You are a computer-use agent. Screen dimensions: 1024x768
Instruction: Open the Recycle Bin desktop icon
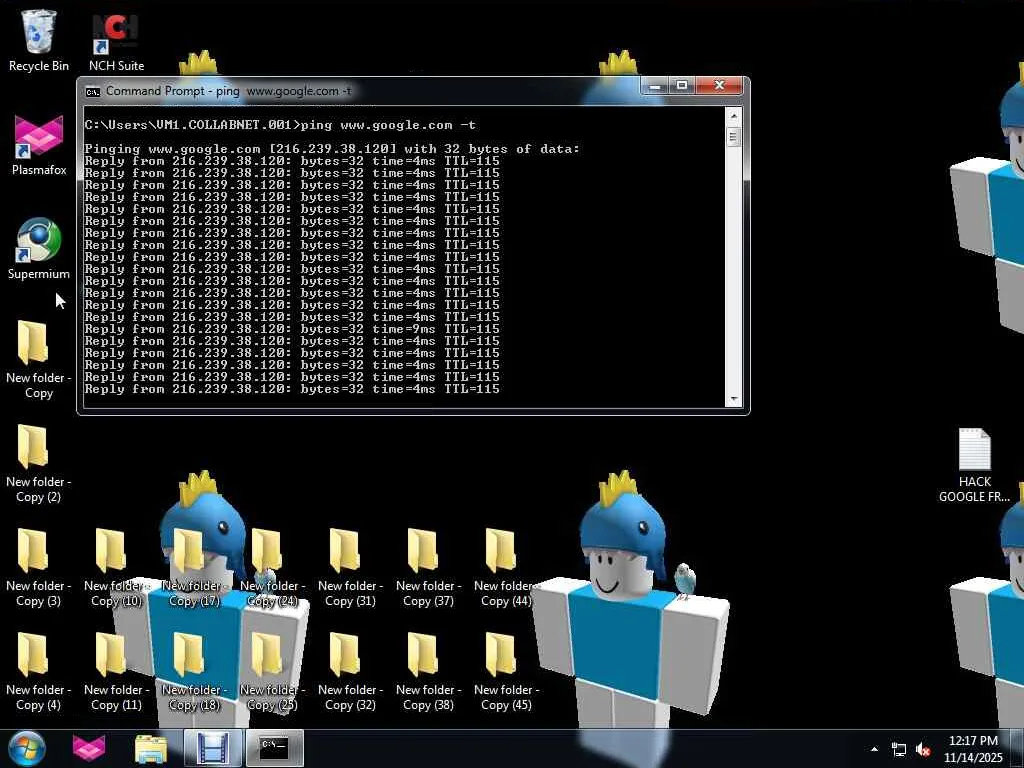38,40
